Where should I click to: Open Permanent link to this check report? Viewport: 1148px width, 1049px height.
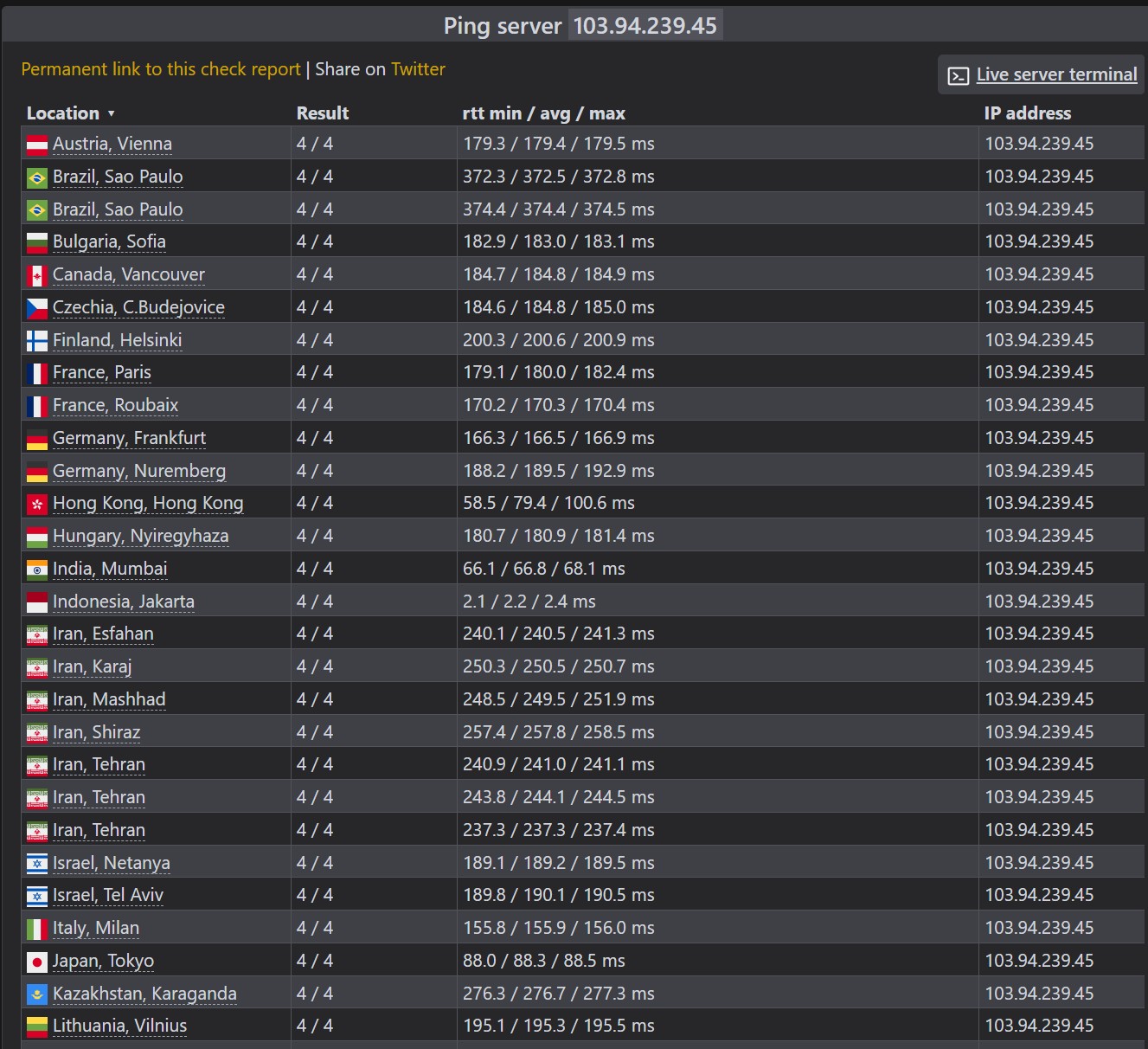coord(161,69)
